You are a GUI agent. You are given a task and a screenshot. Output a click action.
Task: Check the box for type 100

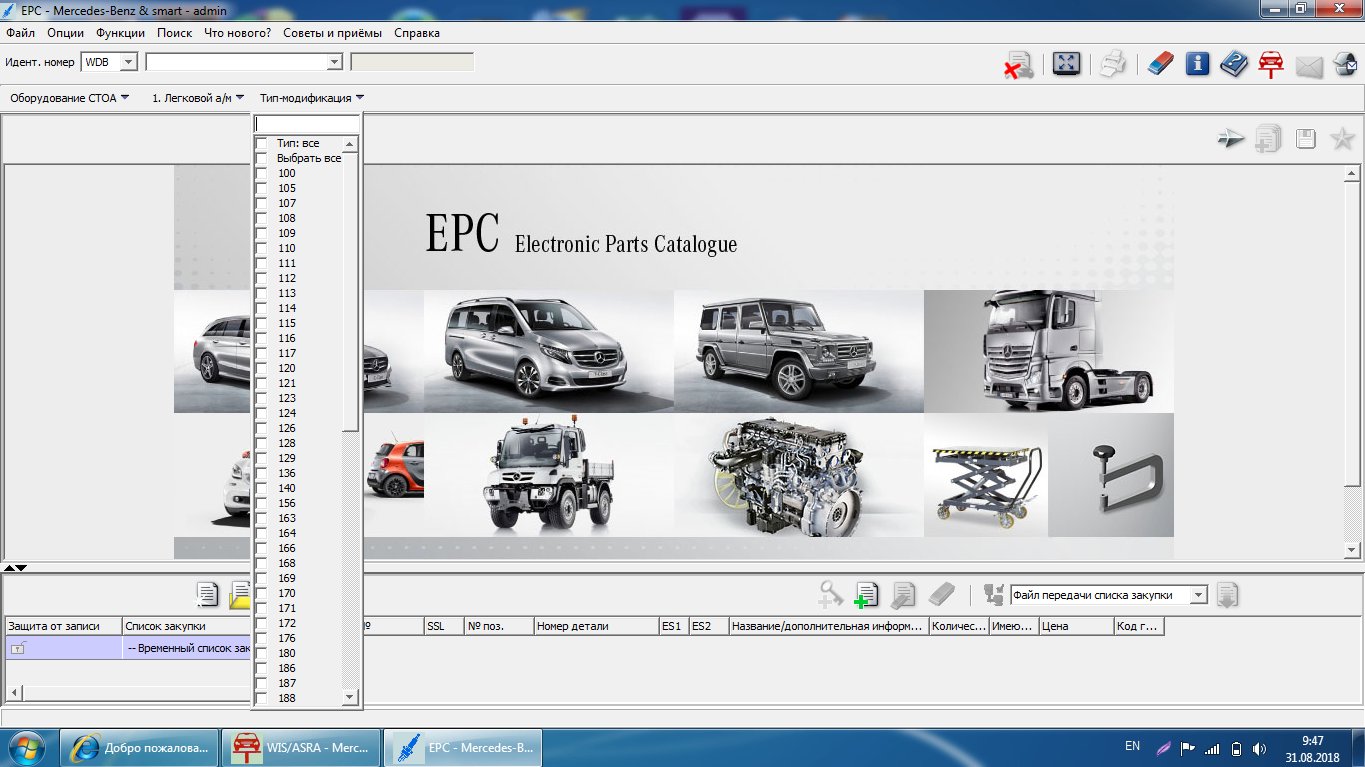point(262,174)
